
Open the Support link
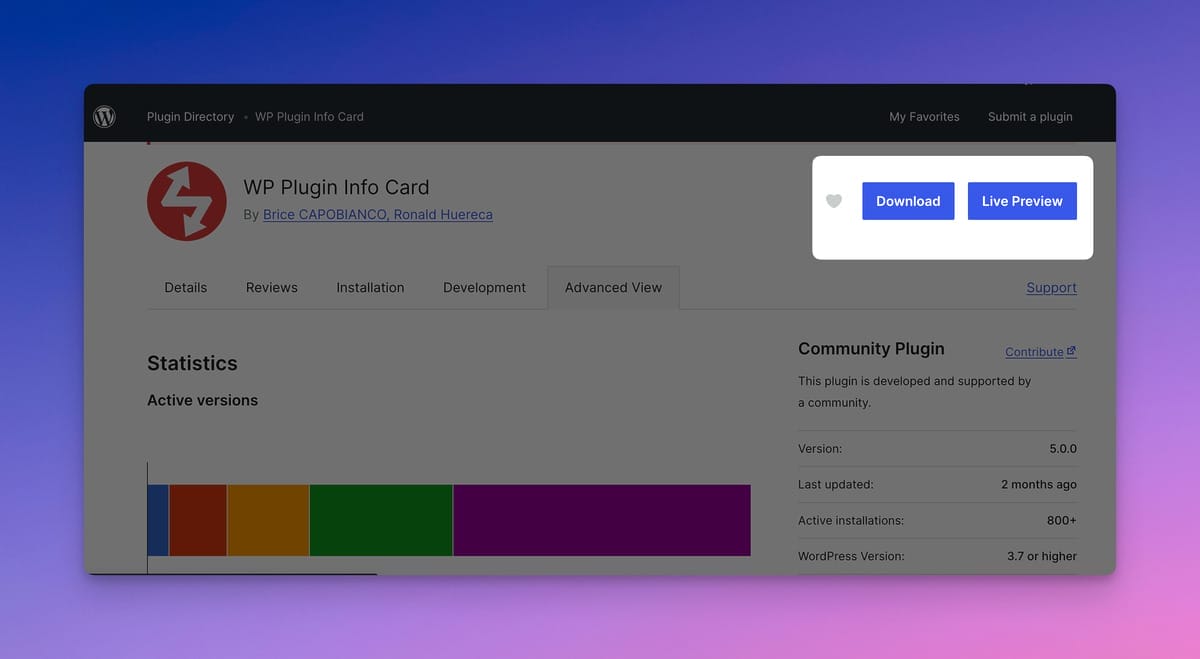pyautogui.click(x=1051, y=288)
